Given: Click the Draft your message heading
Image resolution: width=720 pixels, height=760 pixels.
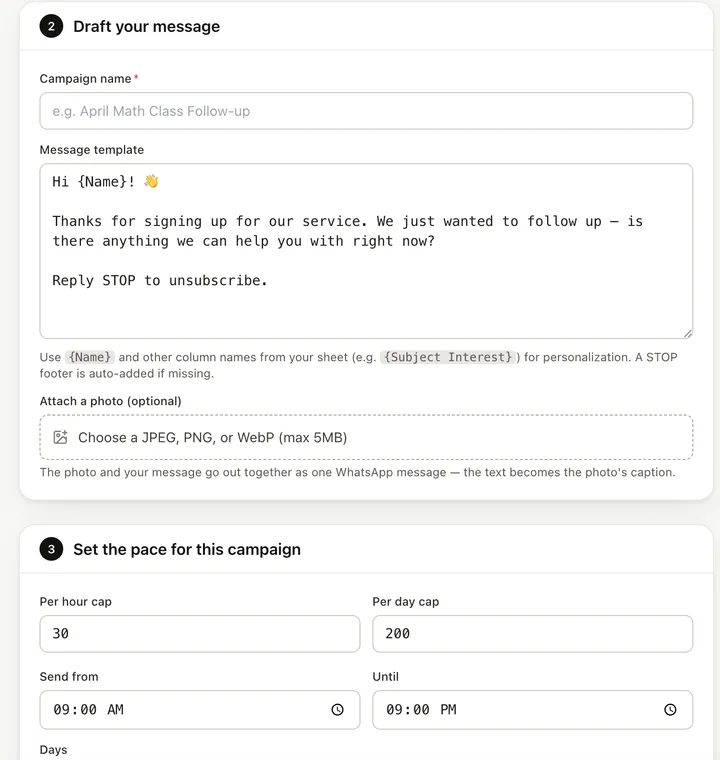Looking at the screenshot, I should 146,26.
